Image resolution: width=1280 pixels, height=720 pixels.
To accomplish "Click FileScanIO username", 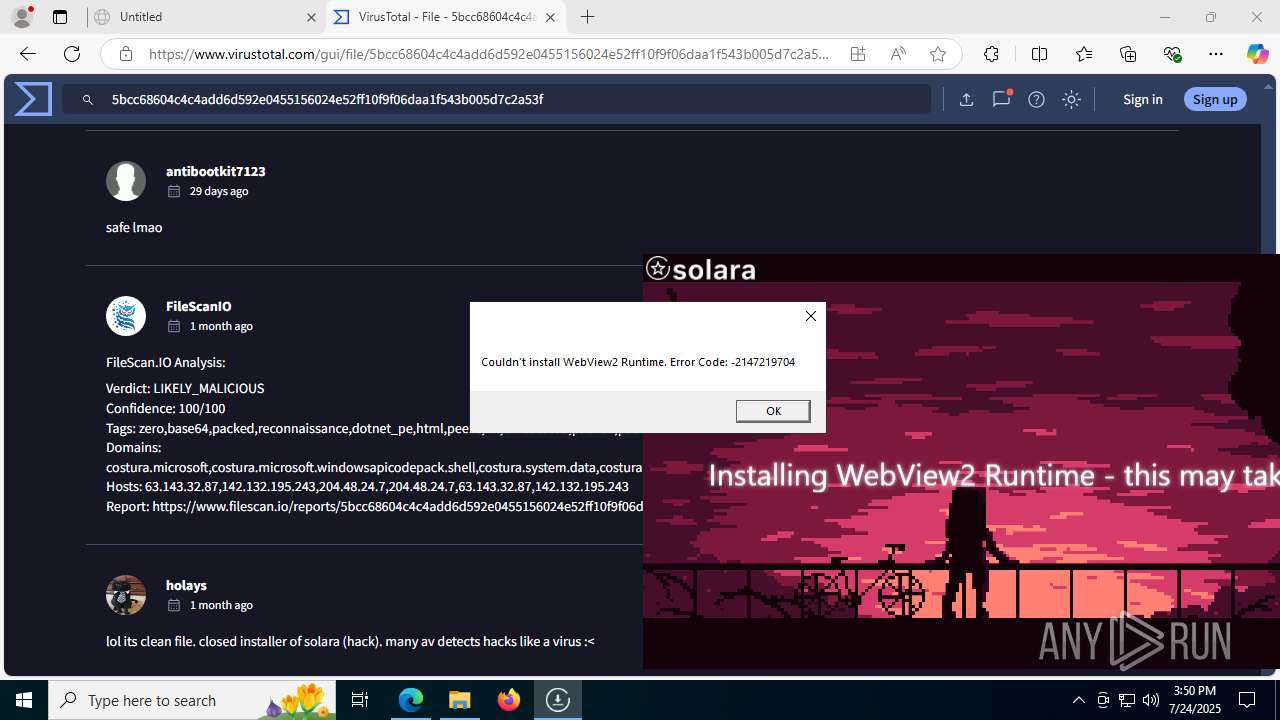I will point(198,306).
